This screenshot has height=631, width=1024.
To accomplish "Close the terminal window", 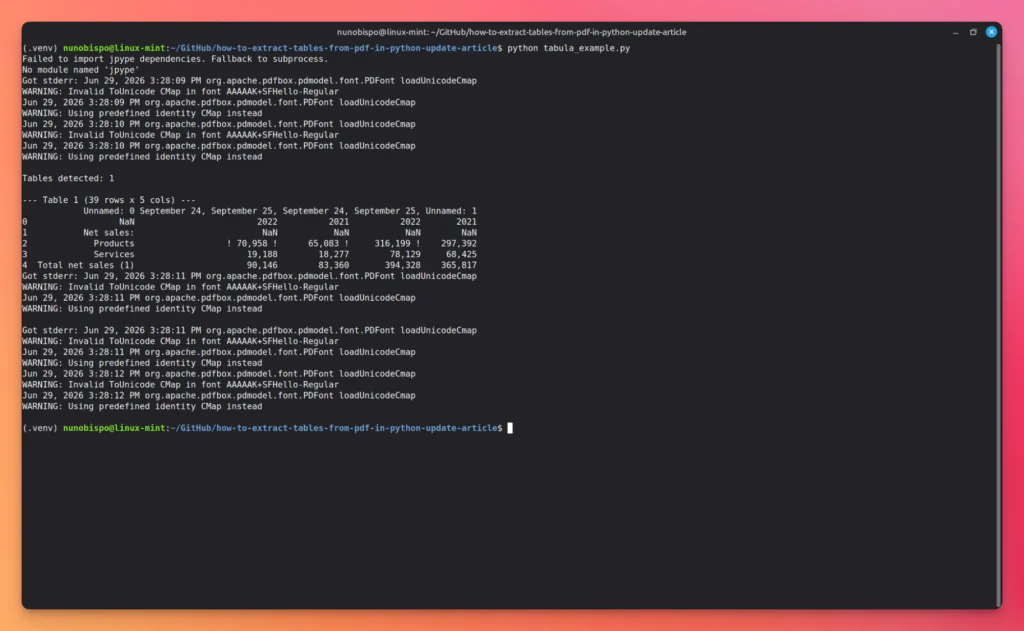I will (991, 31).
